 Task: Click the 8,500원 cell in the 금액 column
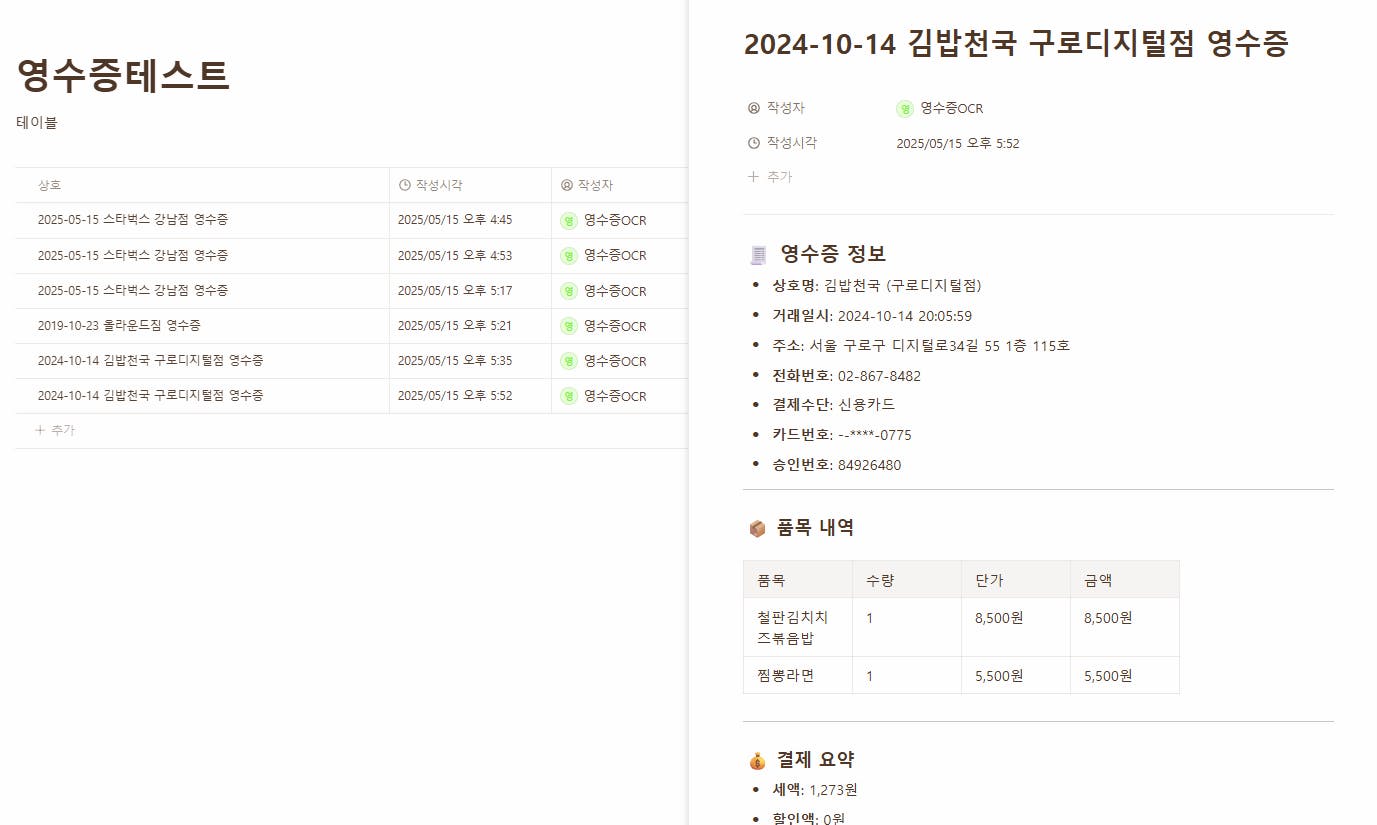[1125, 628]
